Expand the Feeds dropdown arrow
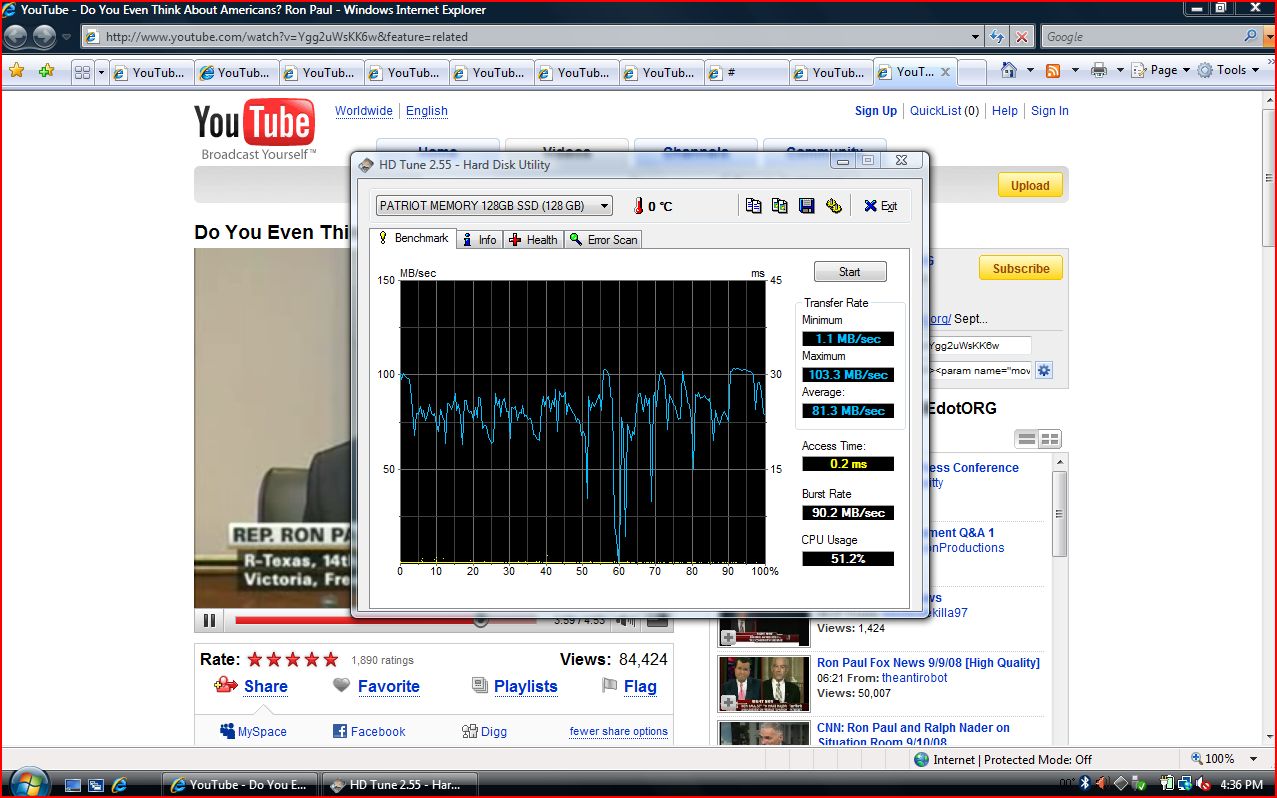The image size is (1277, 798). click(1075, 70)
